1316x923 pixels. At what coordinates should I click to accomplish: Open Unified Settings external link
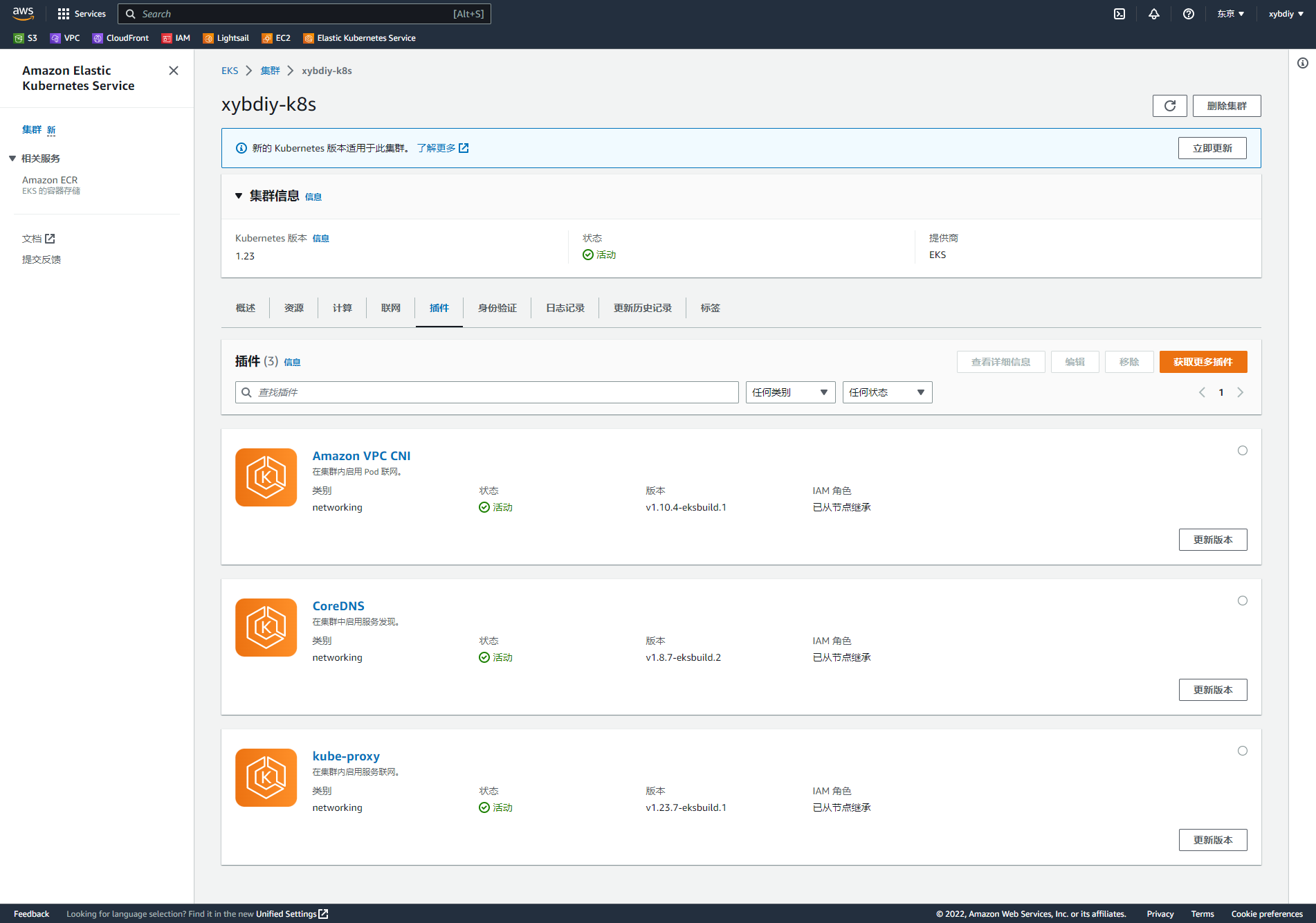[x=292, y=914]
